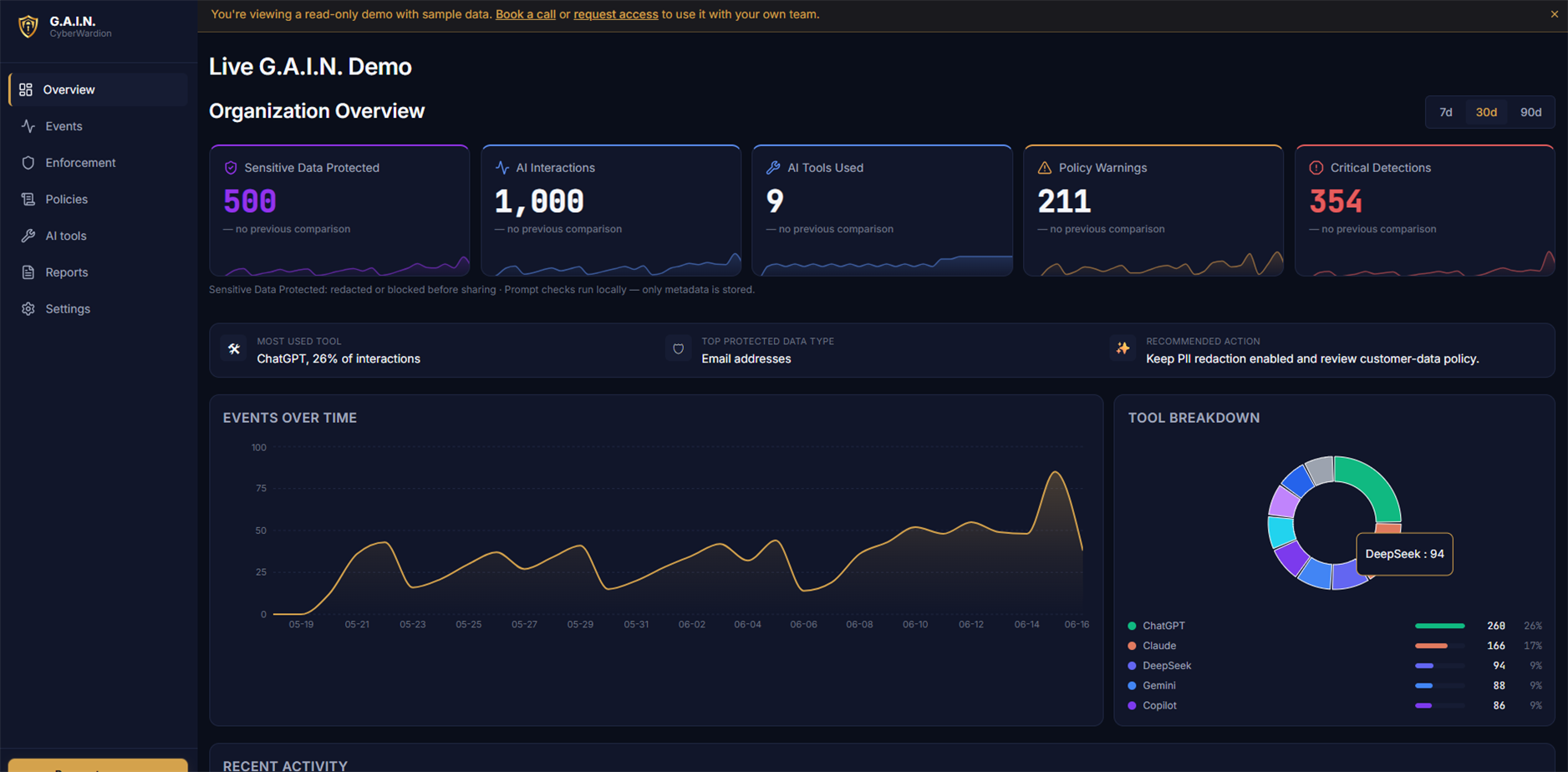Screen dimensions: 1568x772
Task: Open the Overview menu item
Action: [99, 89]
